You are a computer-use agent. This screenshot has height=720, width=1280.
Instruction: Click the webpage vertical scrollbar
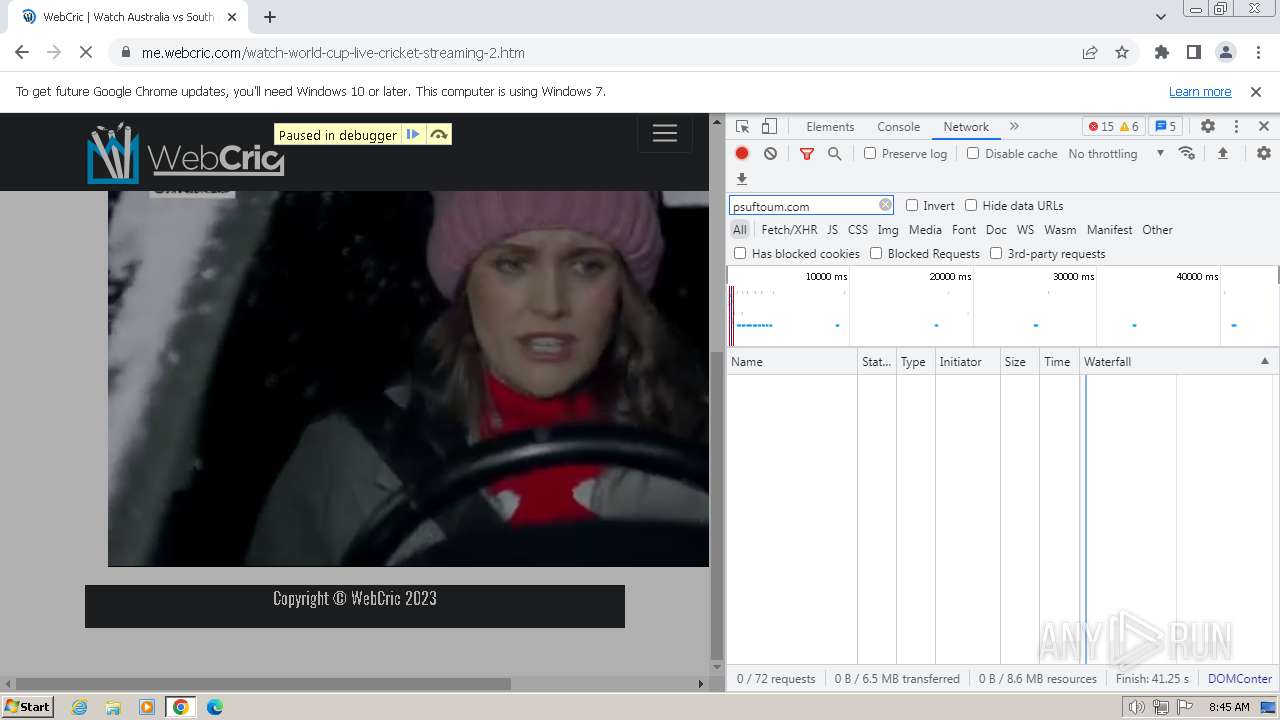pyautogui.click(x=716, y=505)
